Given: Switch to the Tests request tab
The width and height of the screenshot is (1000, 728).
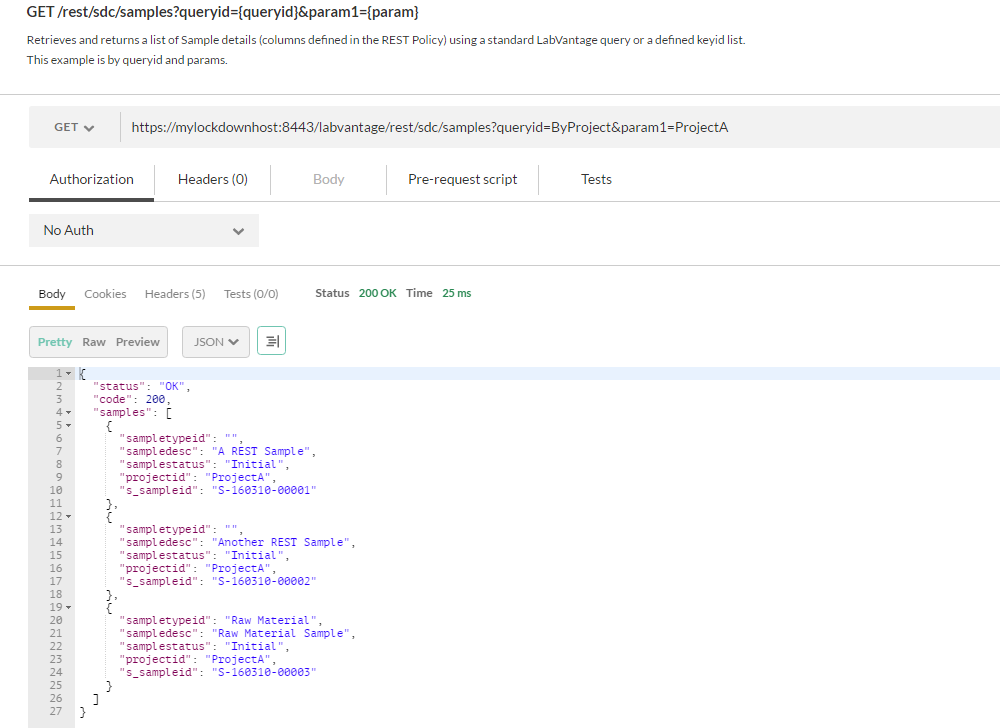Looking at the screenshot, I should [596, 180].
